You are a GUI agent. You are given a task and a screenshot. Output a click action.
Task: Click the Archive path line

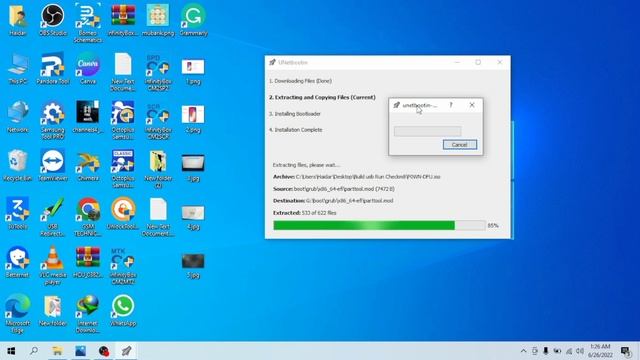click(x=356, y=177)
